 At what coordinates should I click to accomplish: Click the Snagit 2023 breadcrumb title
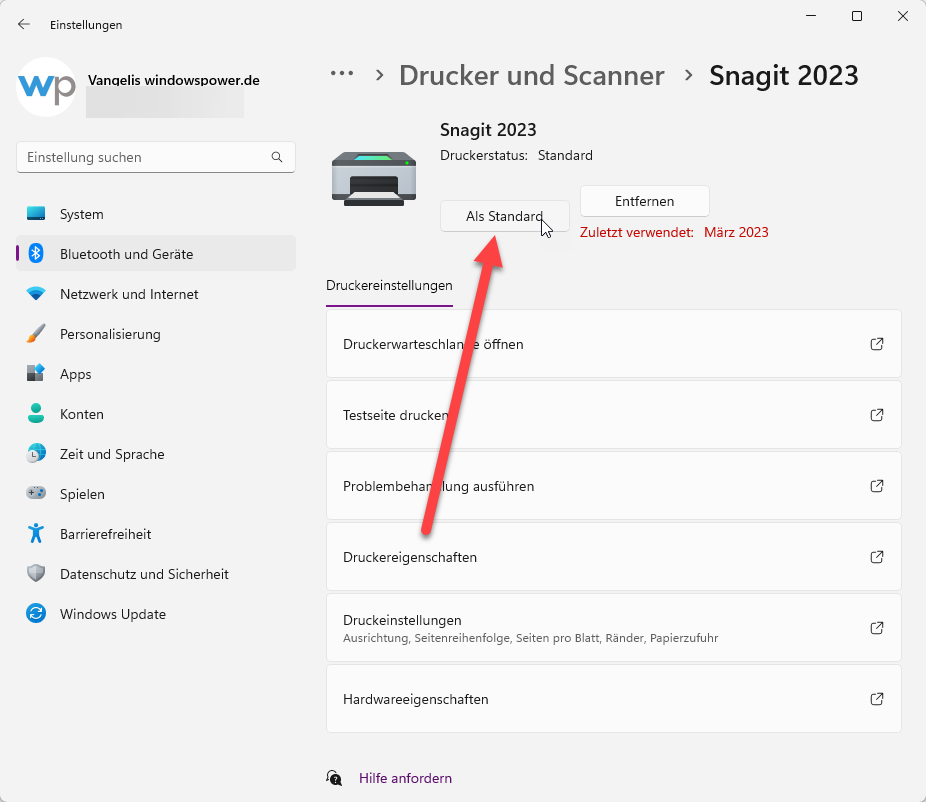pos(784,76)
